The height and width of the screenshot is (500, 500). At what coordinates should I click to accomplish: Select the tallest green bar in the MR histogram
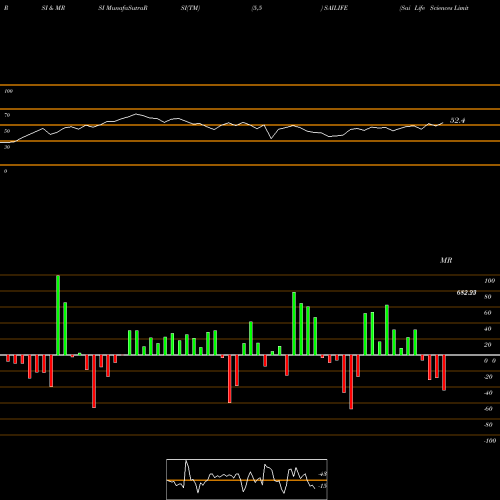pos(58,315)
